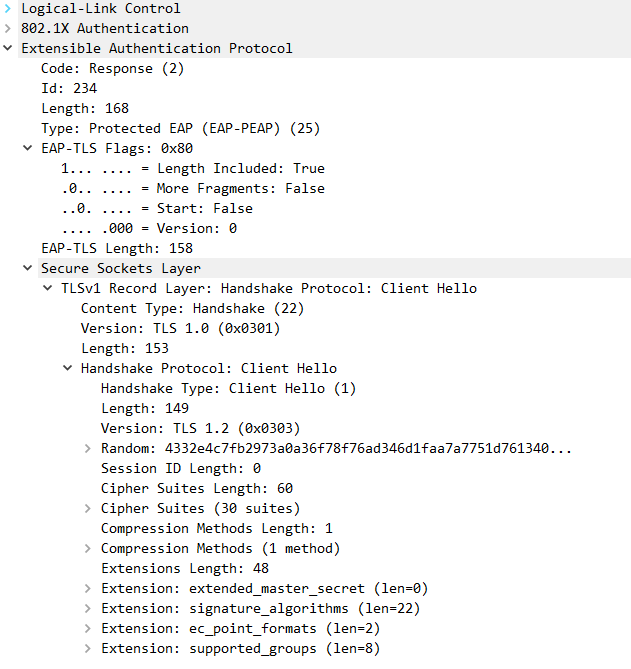Viewport: 631px width, 669px height.
Task: Expand Compression Methods (1 method)
Action: click(x=89, y=548)
